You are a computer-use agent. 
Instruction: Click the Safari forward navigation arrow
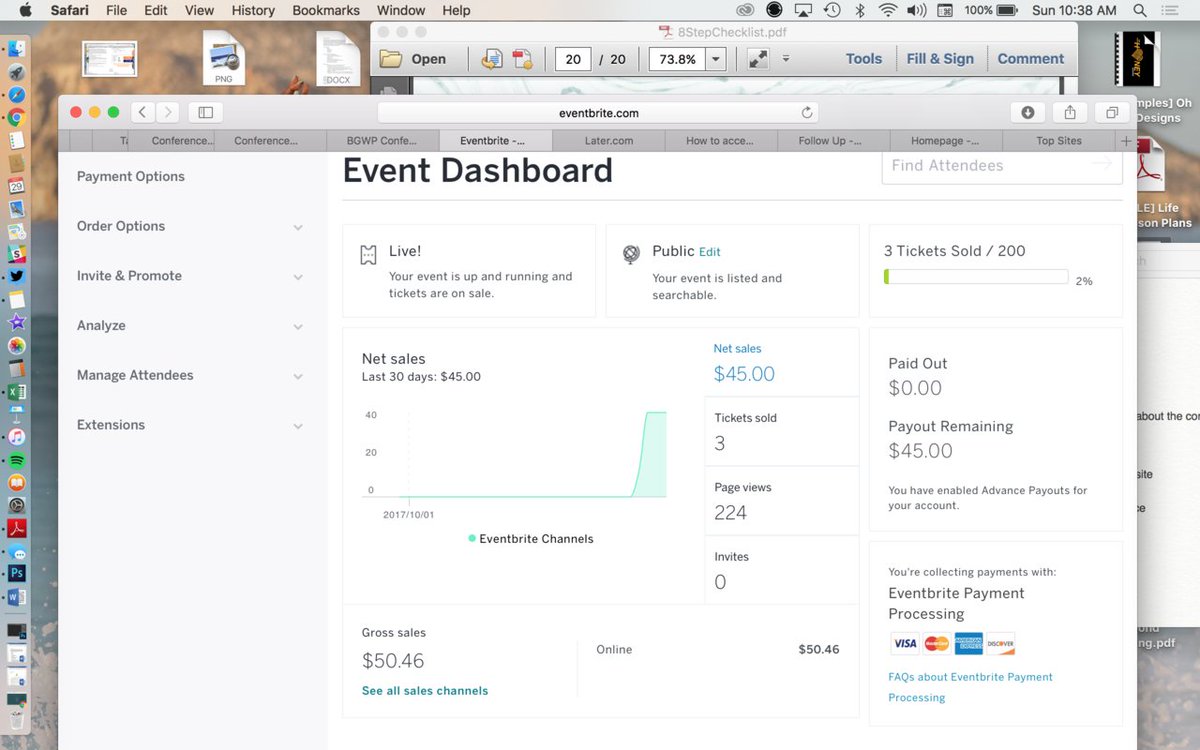click(x=168, y=112)
